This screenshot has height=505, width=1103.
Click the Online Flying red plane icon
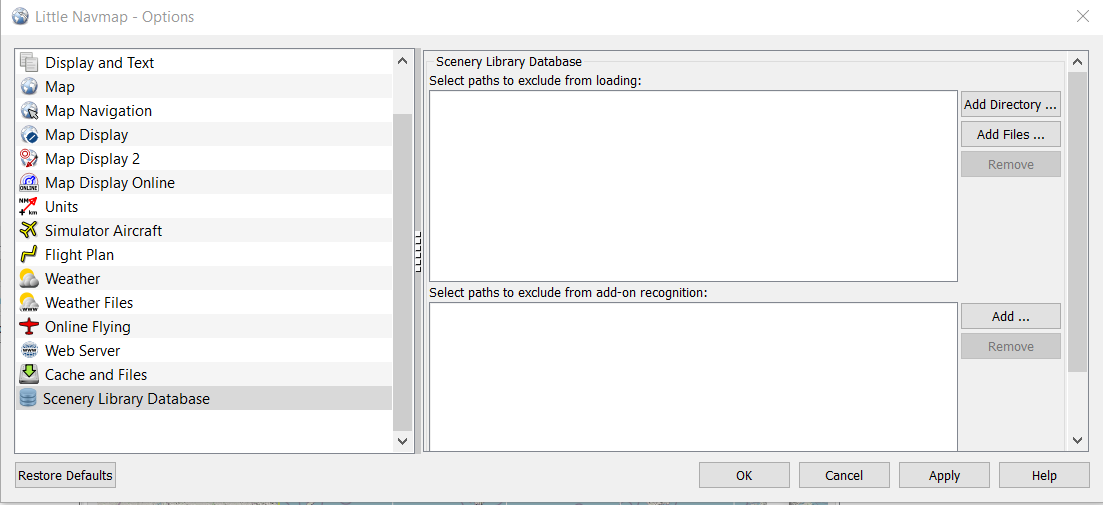coord(29,326)
